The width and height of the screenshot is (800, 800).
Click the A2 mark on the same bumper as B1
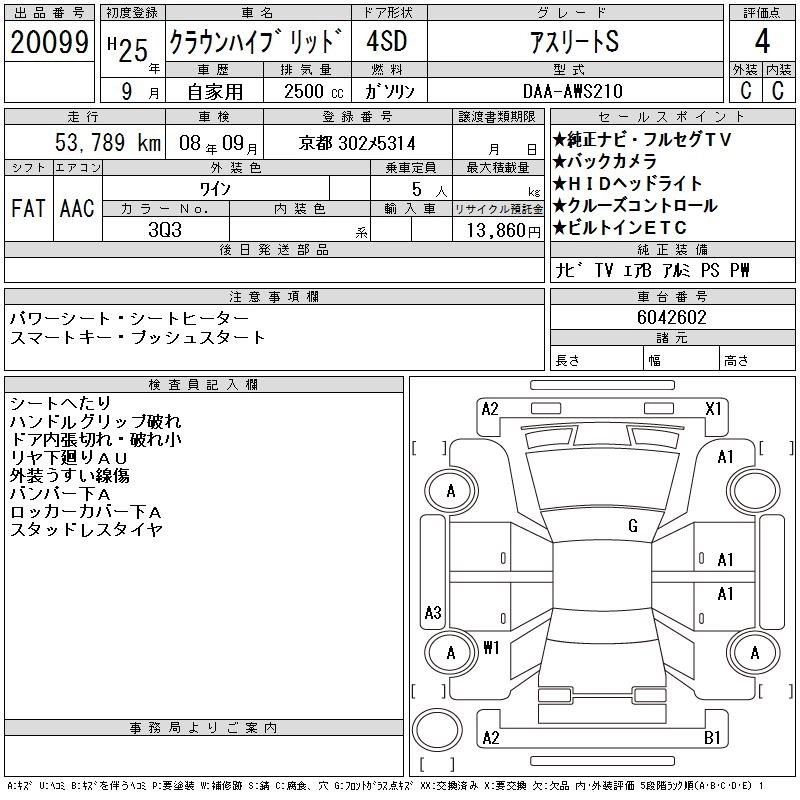490,738
